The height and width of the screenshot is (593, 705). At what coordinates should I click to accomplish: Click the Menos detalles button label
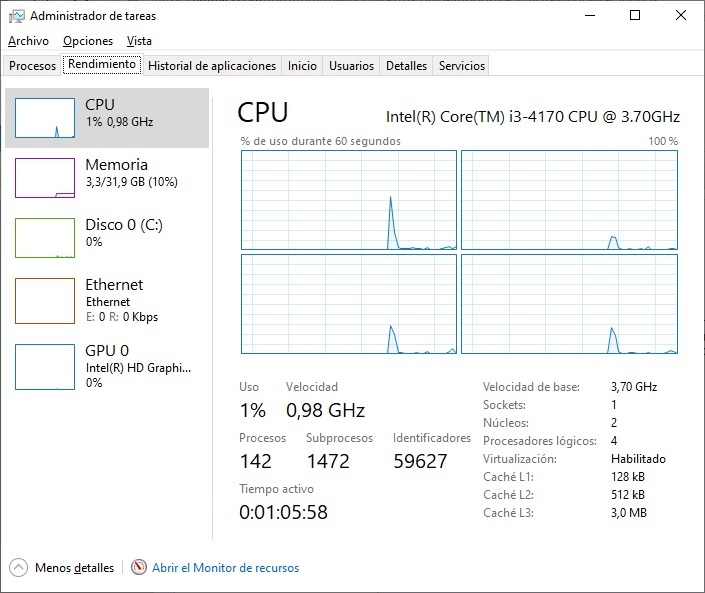[x=74, y=568]
